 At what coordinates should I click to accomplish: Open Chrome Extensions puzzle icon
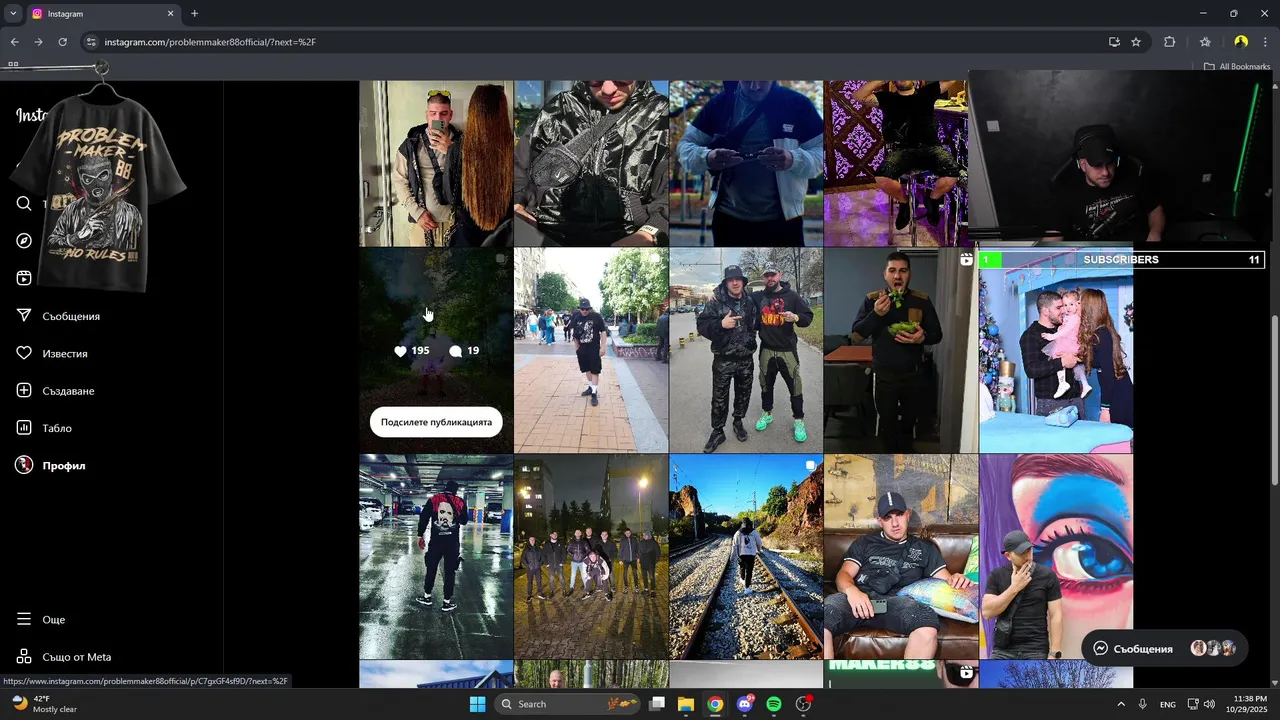tap(1169, 42)
